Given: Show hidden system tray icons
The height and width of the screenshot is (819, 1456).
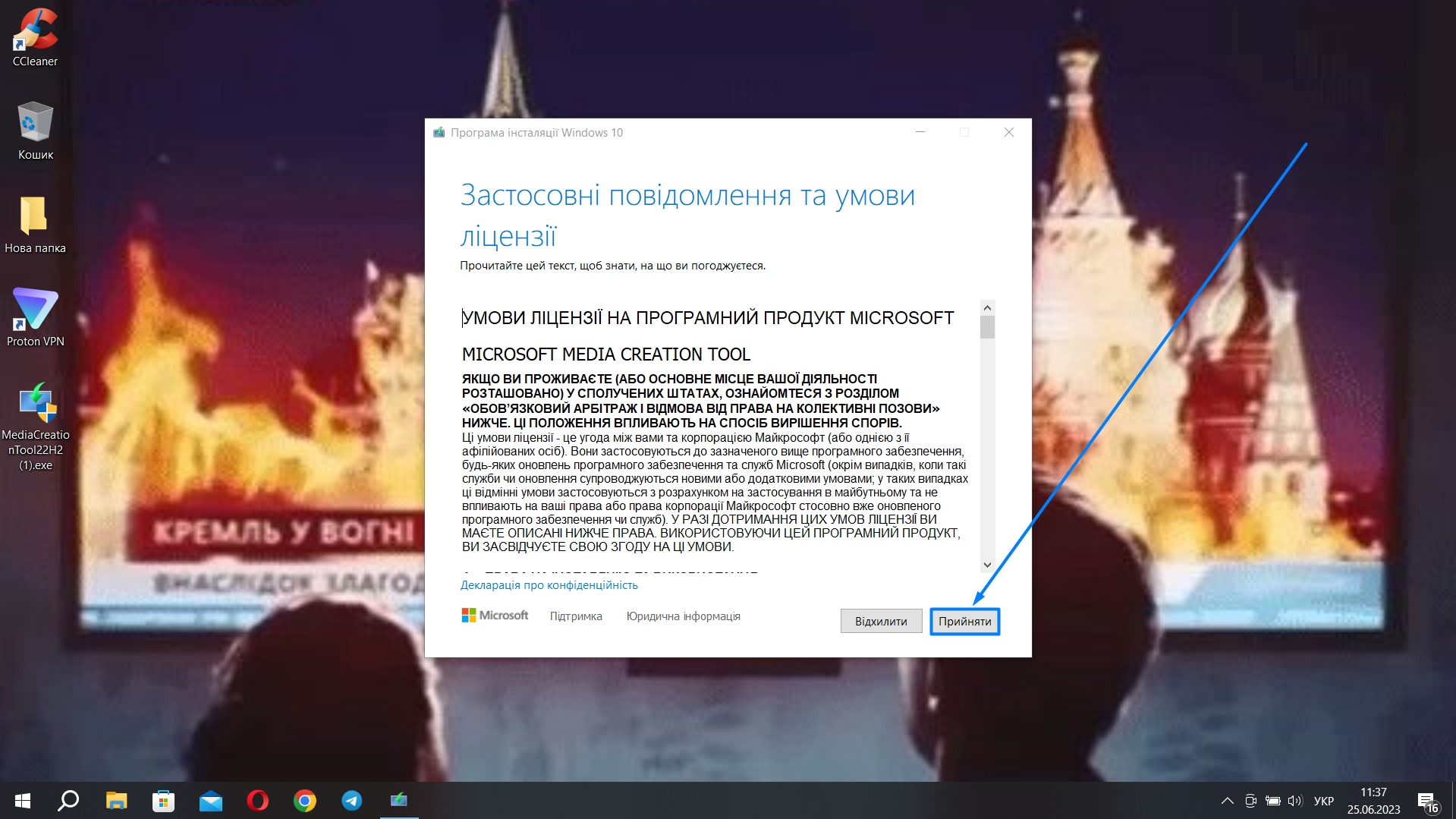Looking at the screenshot, I should coord(1227,801).
